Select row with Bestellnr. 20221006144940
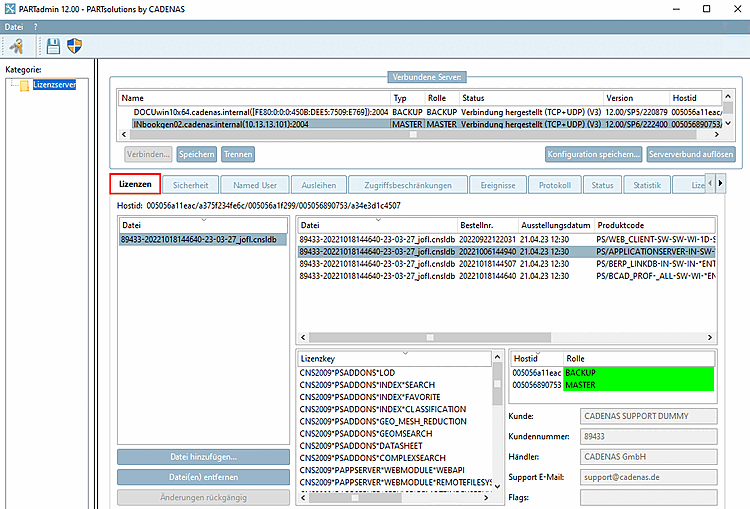 tap(506, 252)
